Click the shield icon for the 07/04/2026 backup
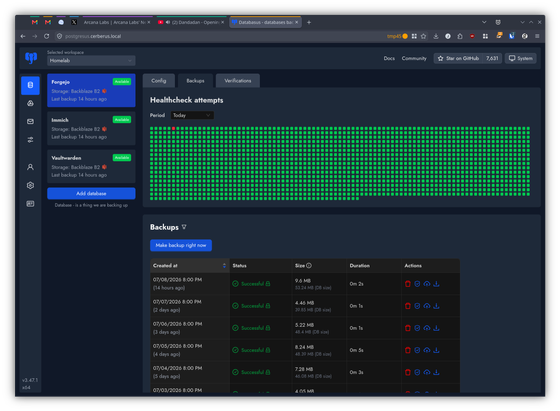The height and width of the screenshot is (411, 560). click(417, 372)
